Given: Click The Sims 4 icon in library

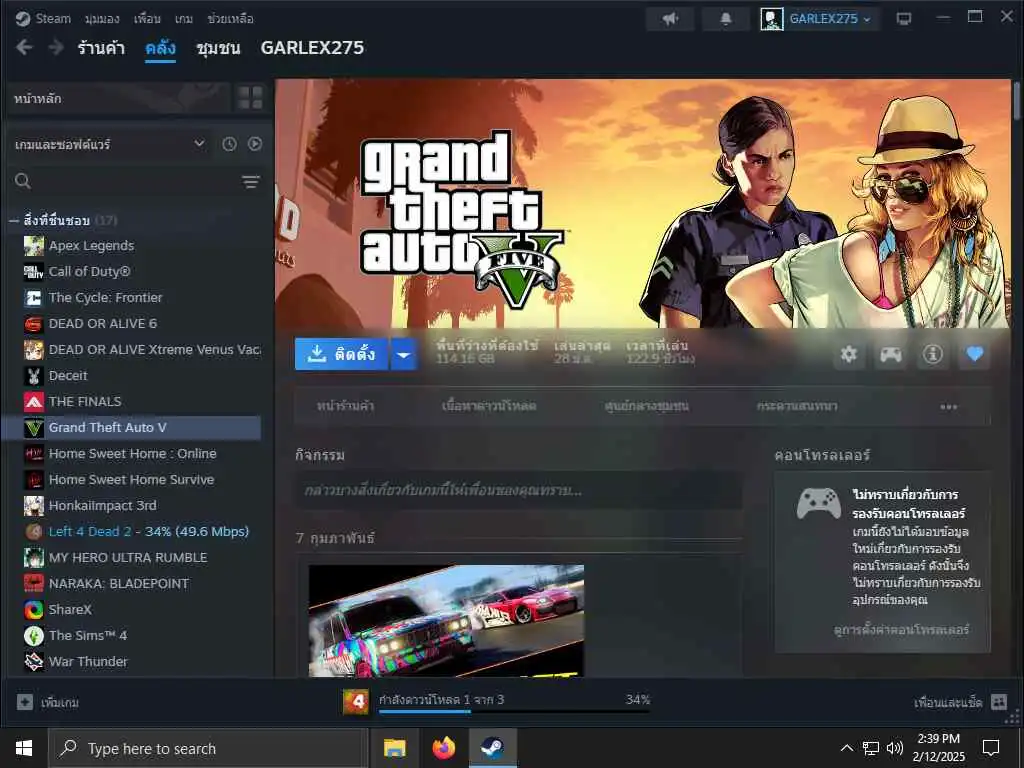Looking at the screenshot, I should (x=34, y=635).
